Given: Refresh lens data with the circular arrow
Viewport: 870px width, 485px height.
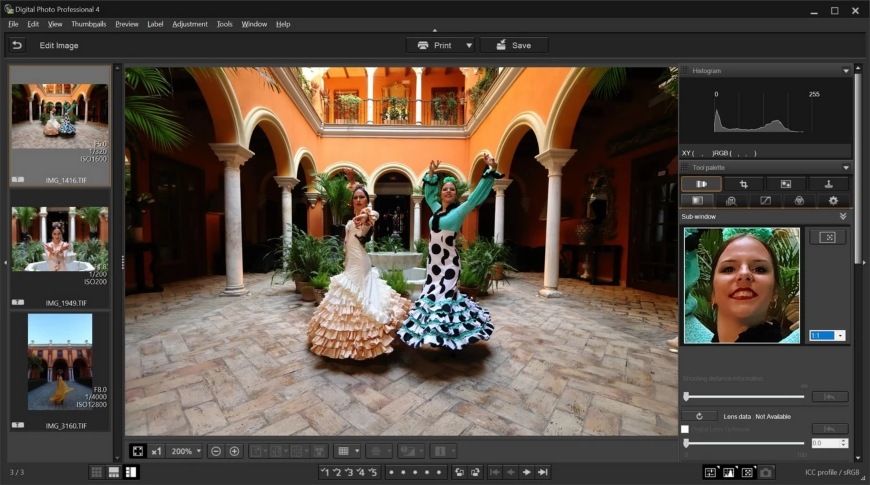Looking at the screenshot, I should tap(699, 416).
